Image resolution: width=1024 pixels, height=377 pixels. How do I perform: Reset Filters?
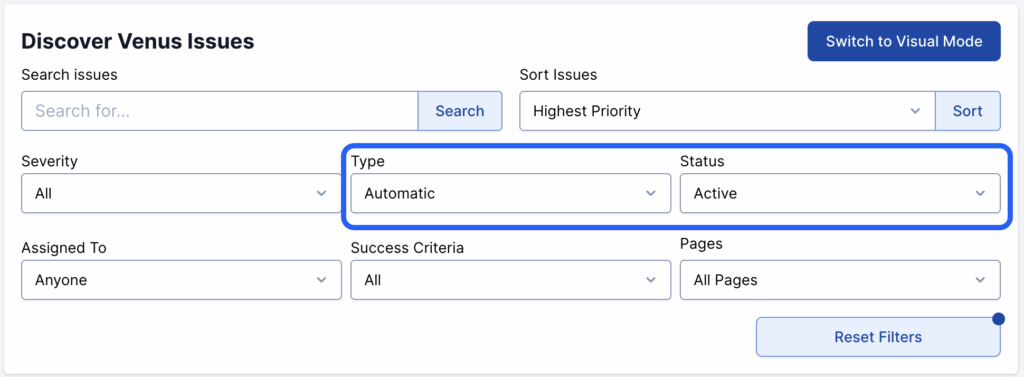[x=878, y=337]
